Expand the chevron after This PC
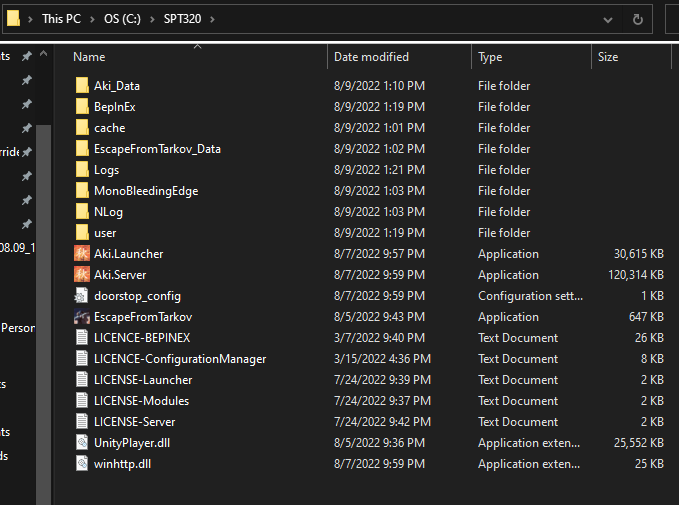Screen dimensions: 679x505 (92, 19)
